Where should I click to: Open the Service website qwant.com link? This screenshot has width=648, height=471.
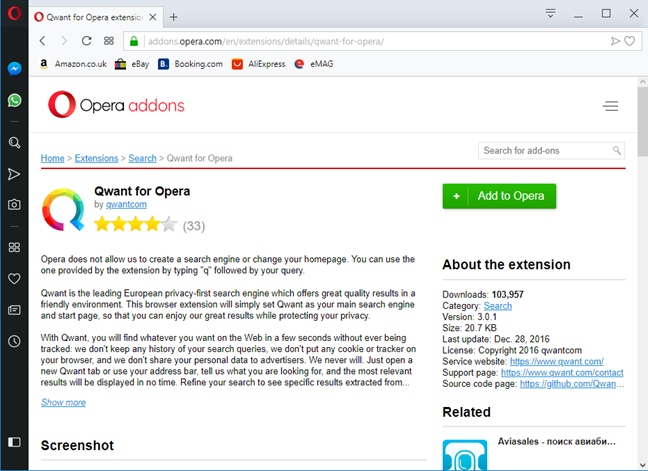click(557, 362)
